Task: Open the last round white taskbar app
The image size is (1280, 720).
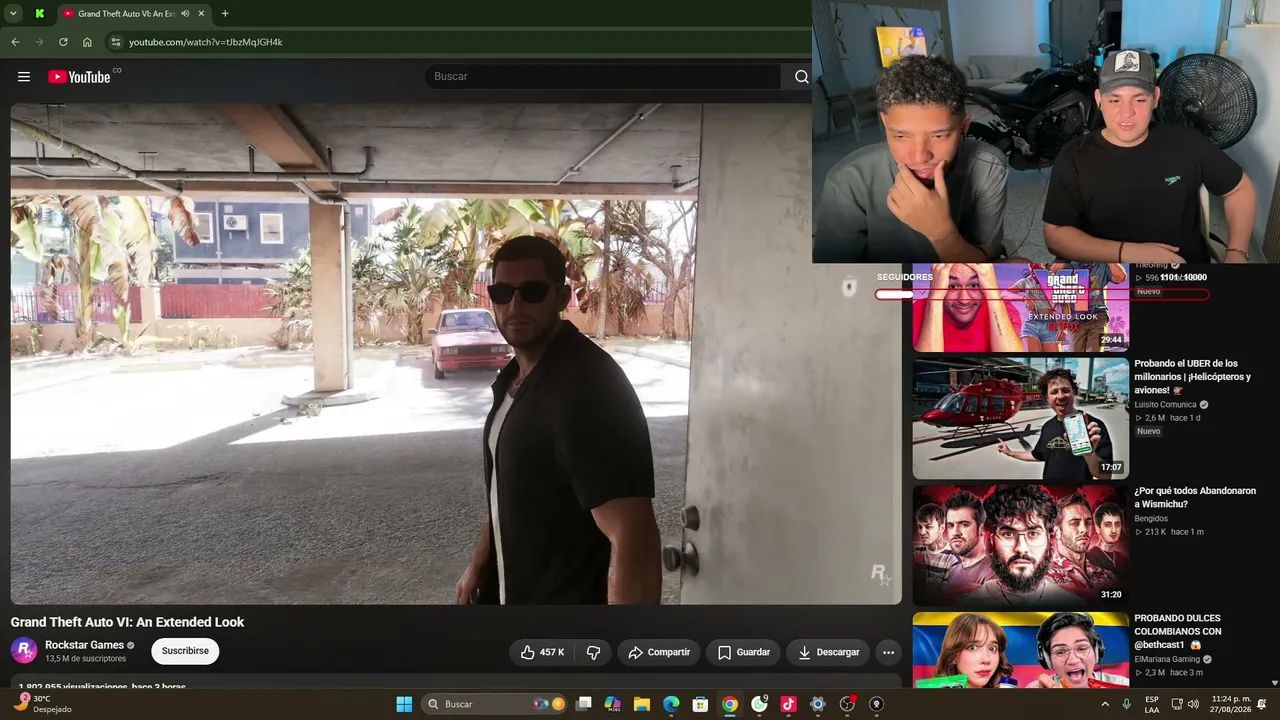Action: click(877, 704)
